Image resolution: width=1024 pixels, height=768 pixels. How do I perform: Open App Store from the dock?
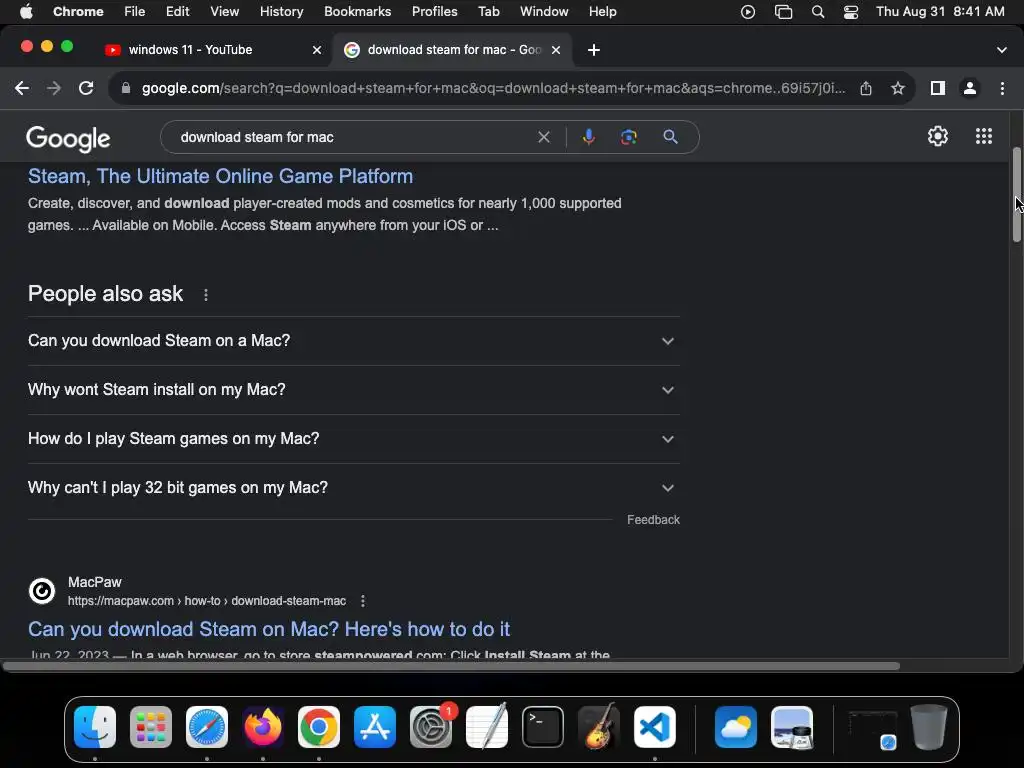(375, 727)
